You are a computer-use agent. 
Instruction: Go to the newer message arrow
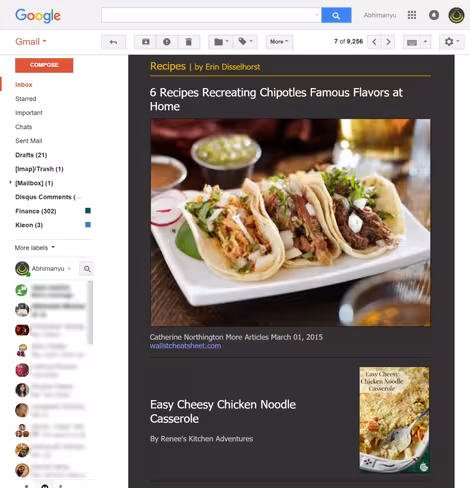374,42
